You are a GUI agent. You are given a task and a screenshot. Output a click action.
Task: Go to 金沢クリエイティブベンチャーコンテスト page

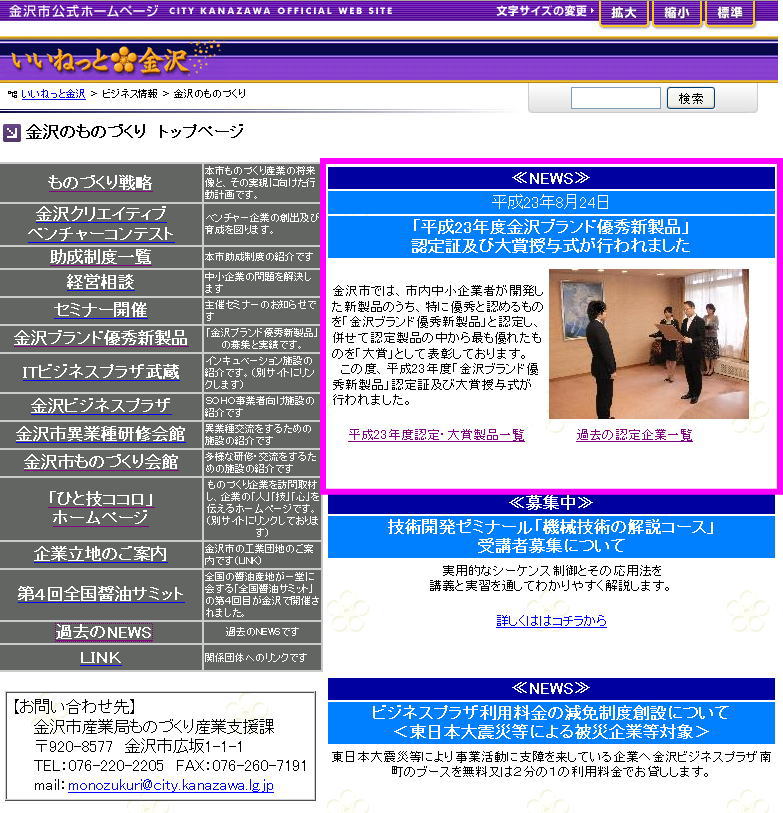[x=101, y=224]
